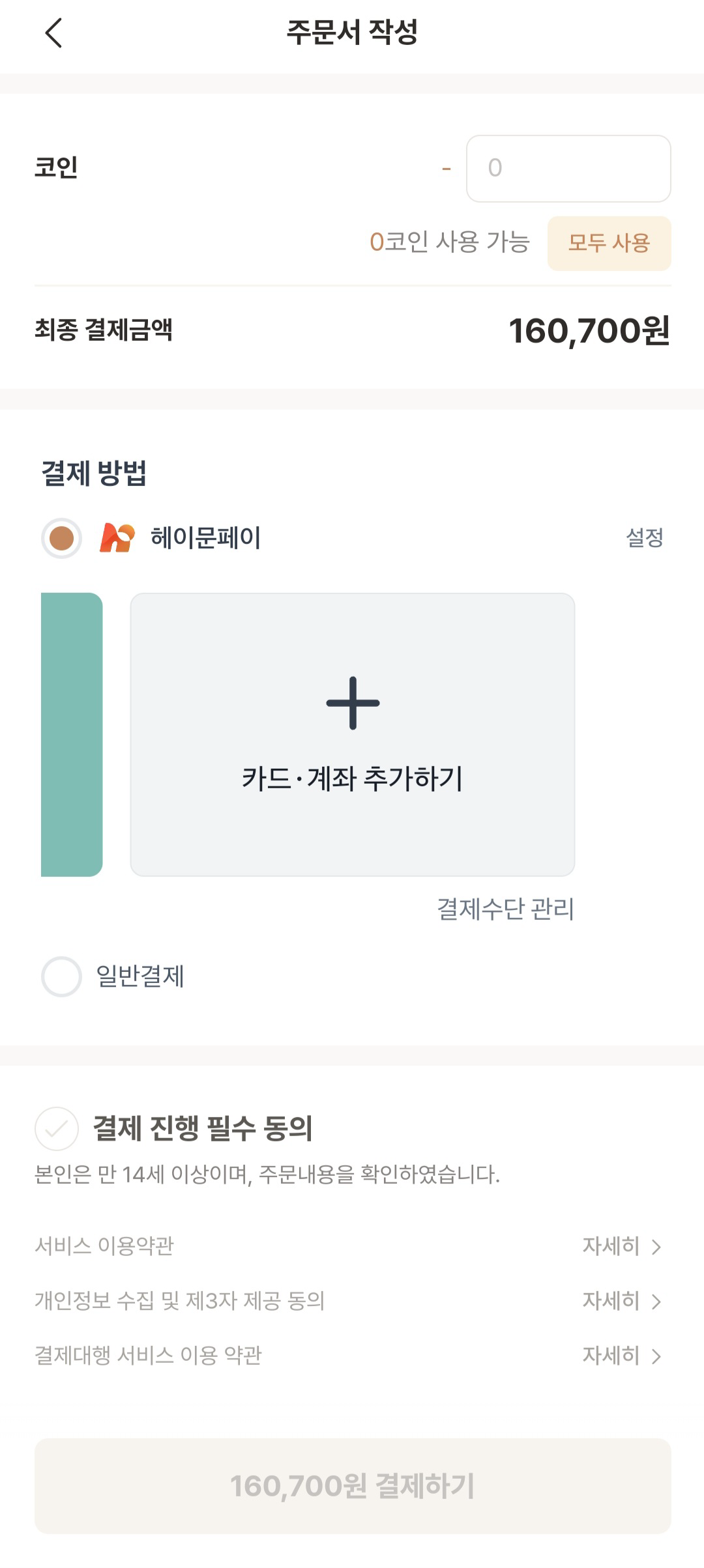Viewport: 704px width, 1568px height.
Task: Click checkmark icon for 결제 진행 필수 동의
Action: tap(57, 1128)
